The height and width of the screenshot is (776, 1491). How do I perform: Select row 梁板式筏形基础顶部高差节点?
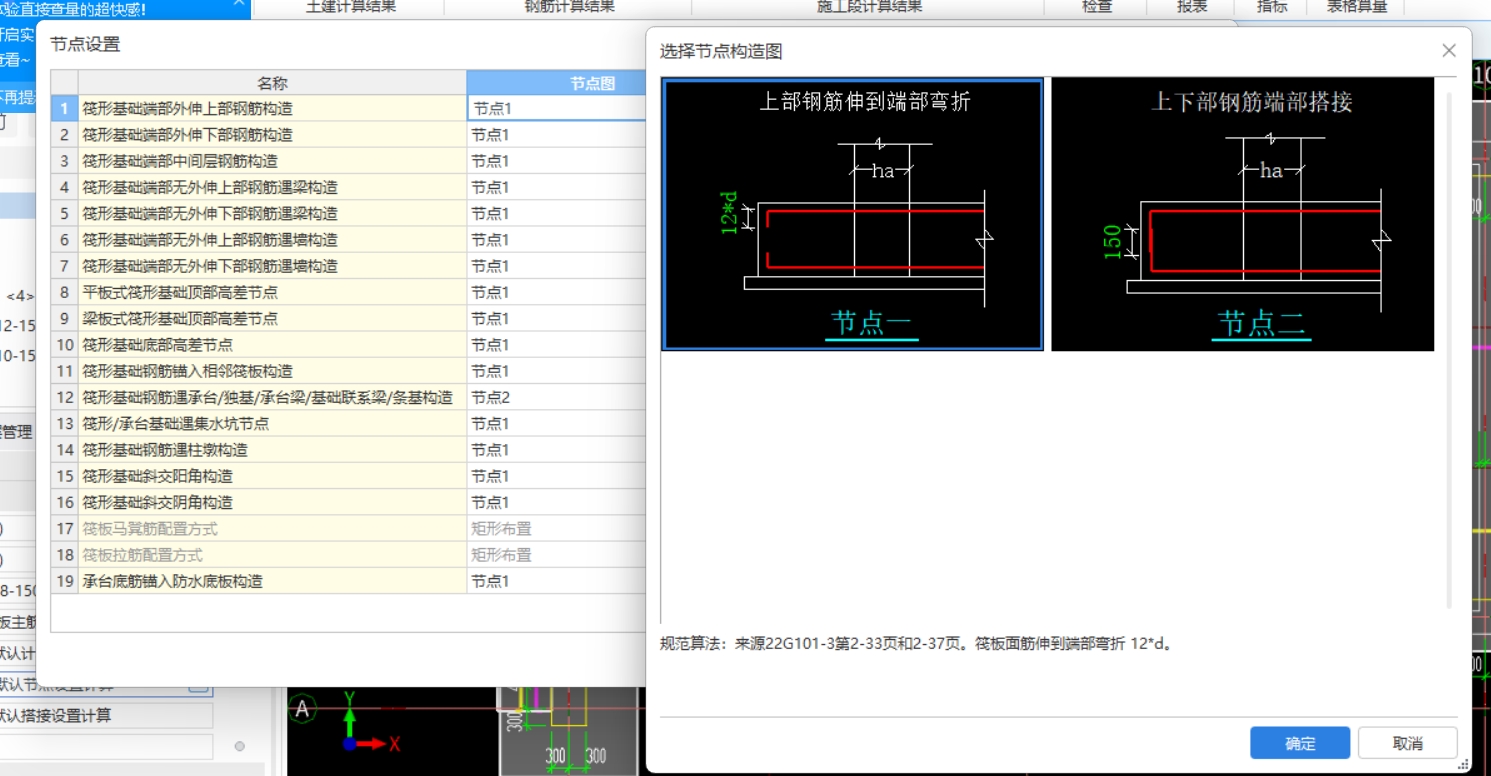pos(272,318)
